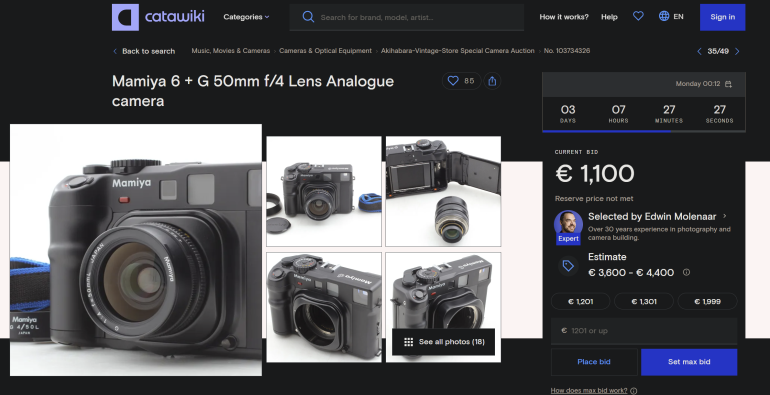Open the Catawiki logo home link
Viewport: 770px width, 395px height.
click(158, 17)
